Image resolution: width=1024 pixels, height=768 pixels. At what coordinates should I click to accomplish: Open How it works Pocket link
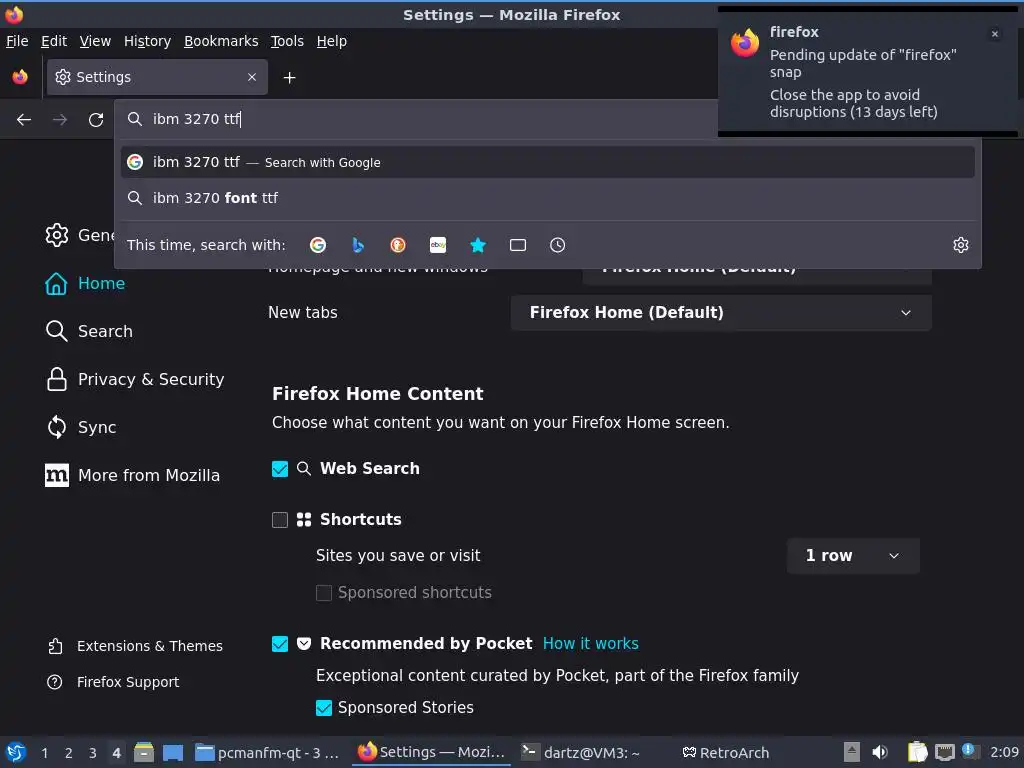pos(591,643)
